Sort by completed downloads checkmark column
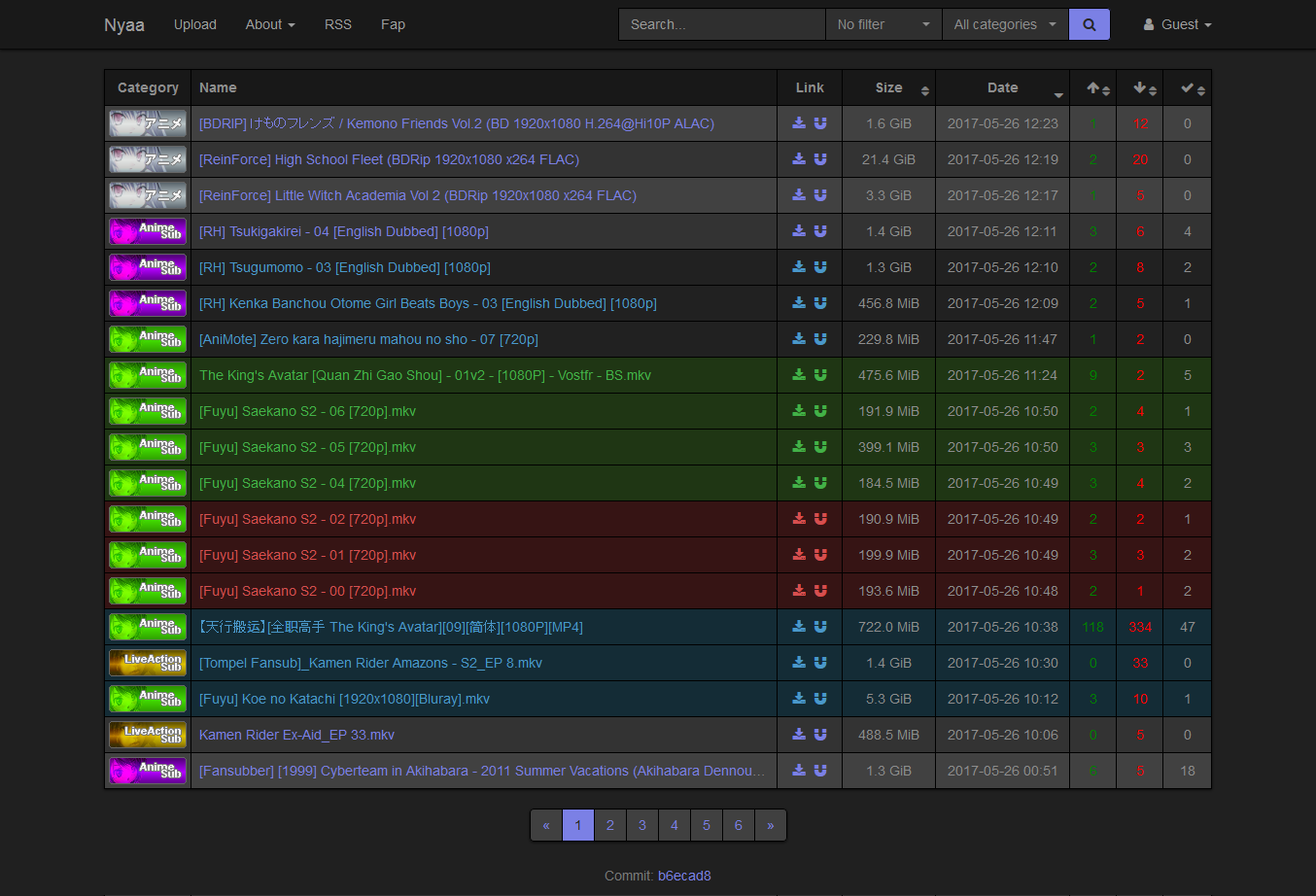The width and height of the screenshot is (1316, 896). [x=1188, y=88]
